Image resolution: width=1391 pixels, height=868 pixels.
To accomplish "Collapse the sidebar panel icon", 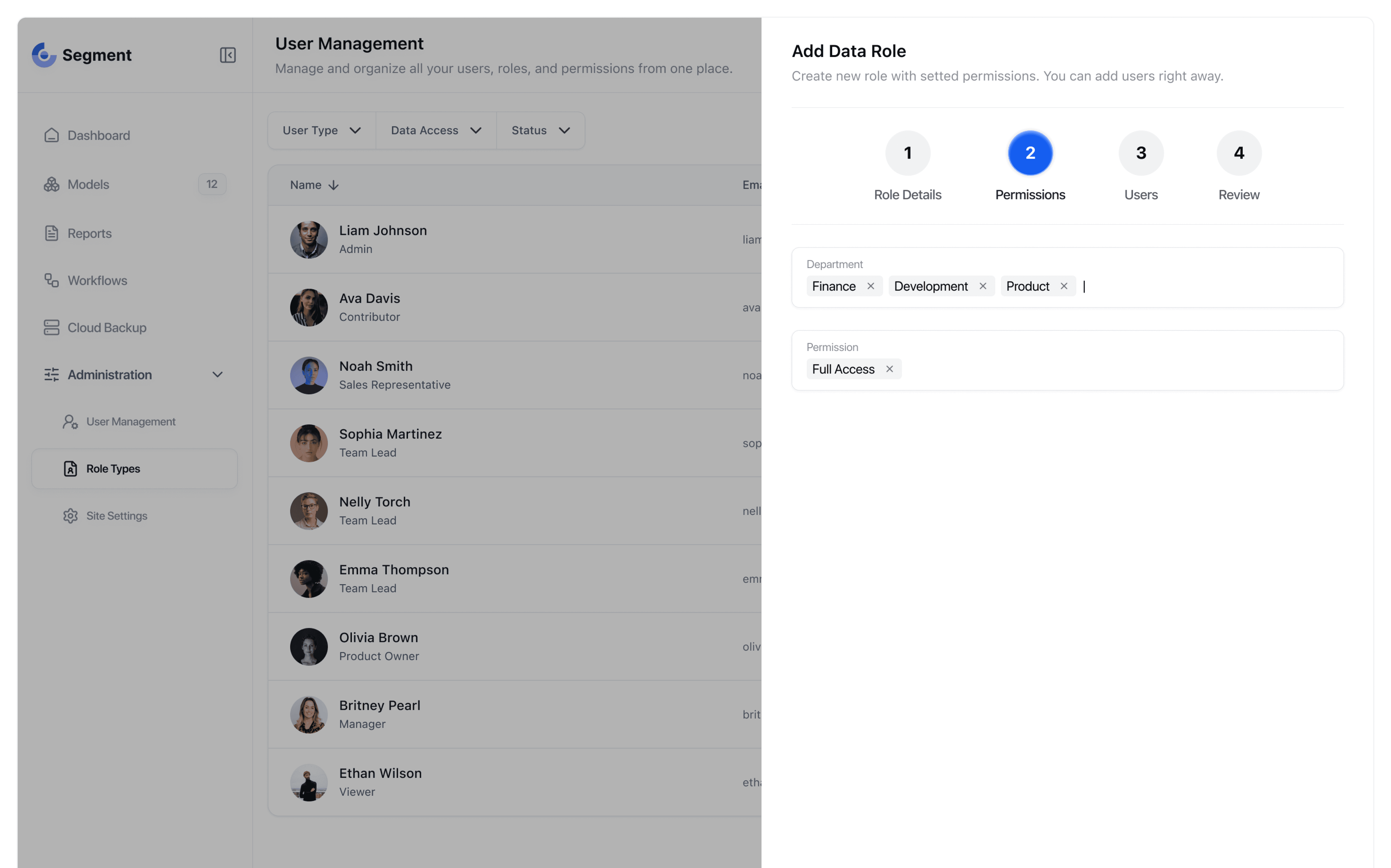I will pyautogui.click(x=227, y=55).
